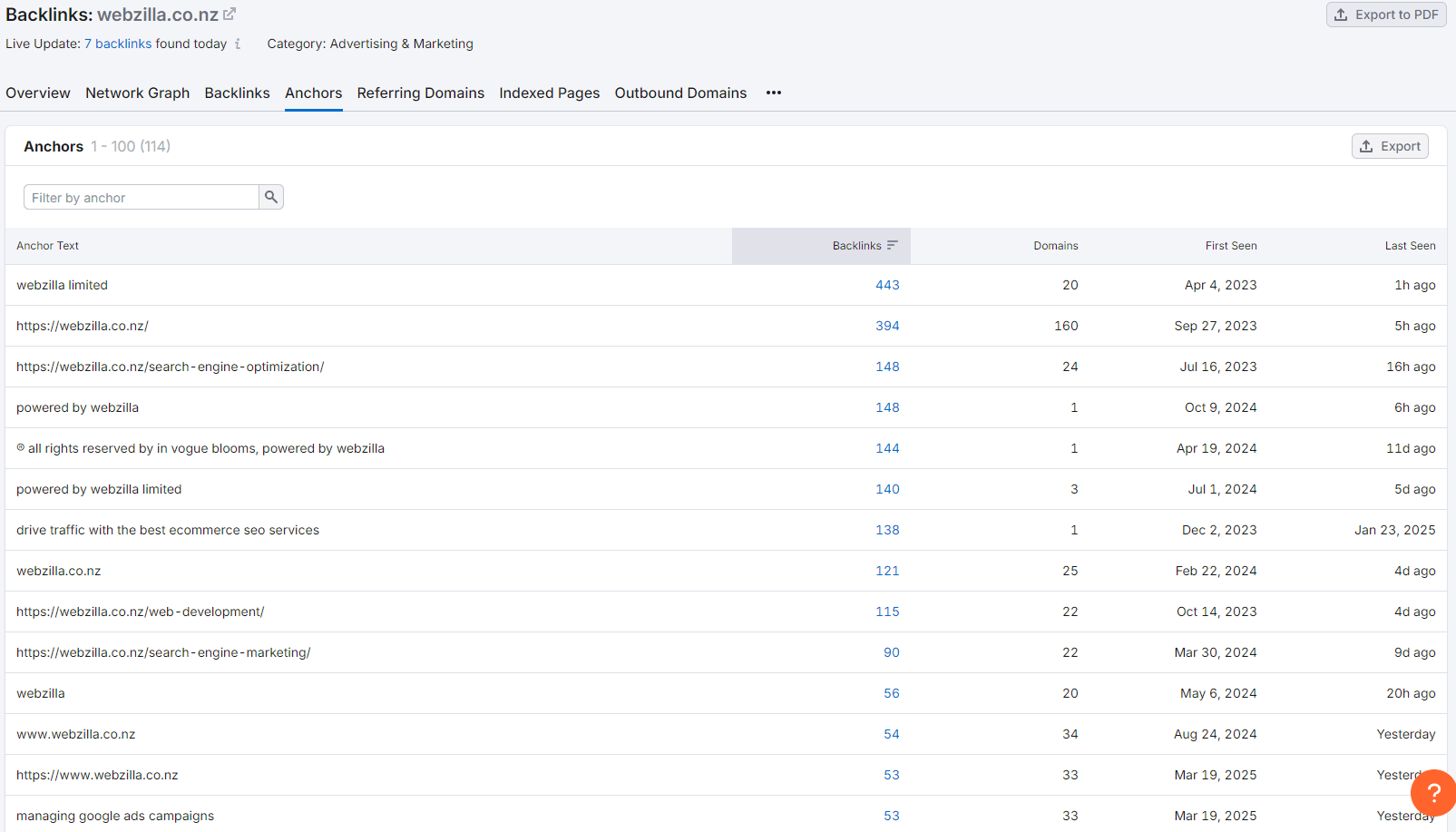Screen dimensions: 1456x832
Task: Open 140 backlinks for powered by webzilla limited
Action: (887, 489)
